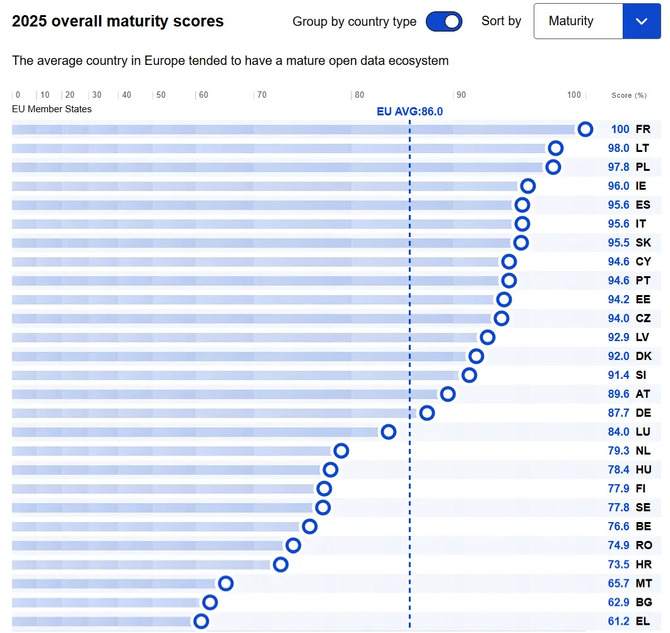Image resolution: width=670 pixels, height=633 pixels.
Task: Open the Sort by Maturity dropdown
Action: [578, 21]
